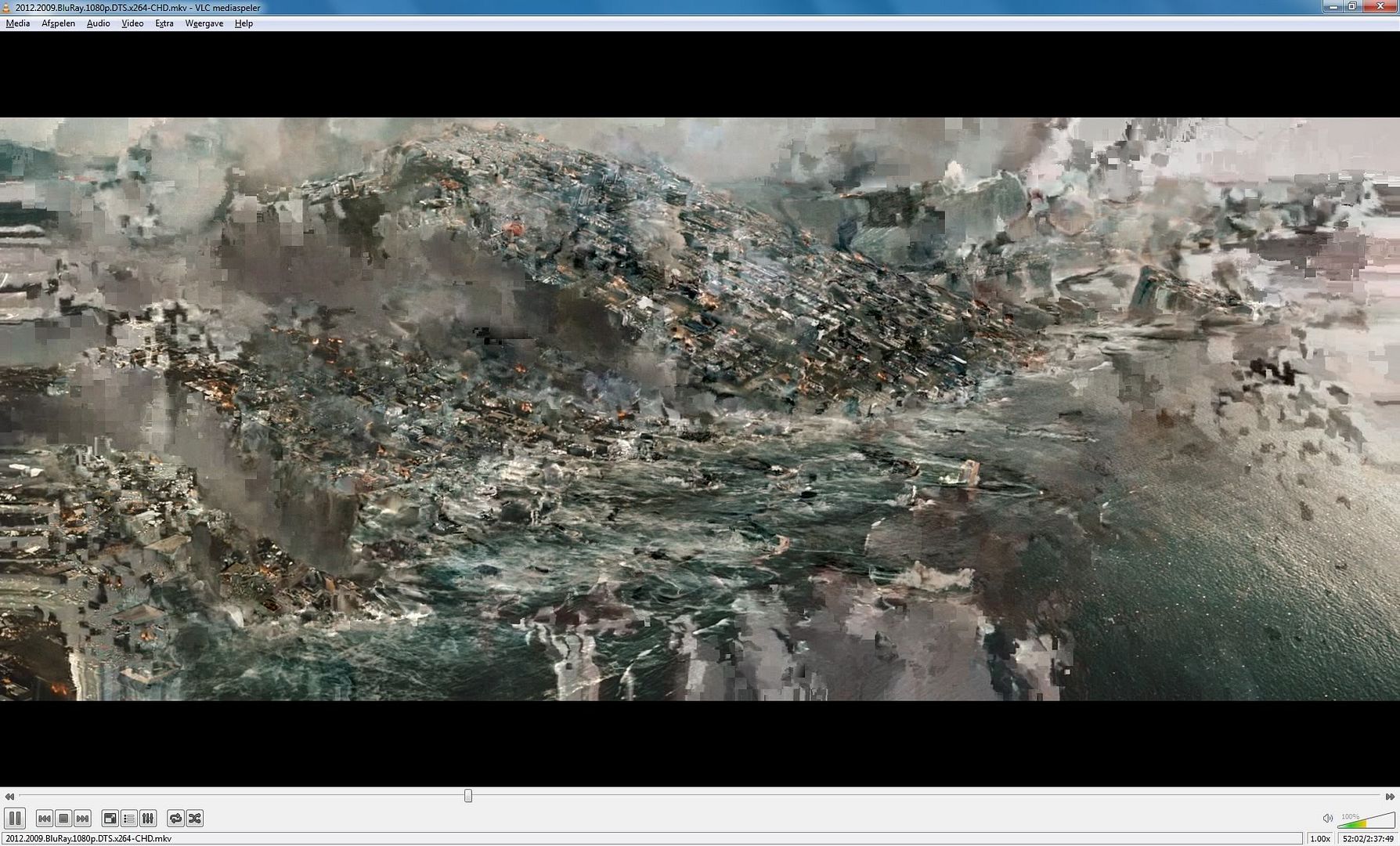The image size is (1400, 846).
Task: Toggle fullscreen video mode
Action: point(110,819)
